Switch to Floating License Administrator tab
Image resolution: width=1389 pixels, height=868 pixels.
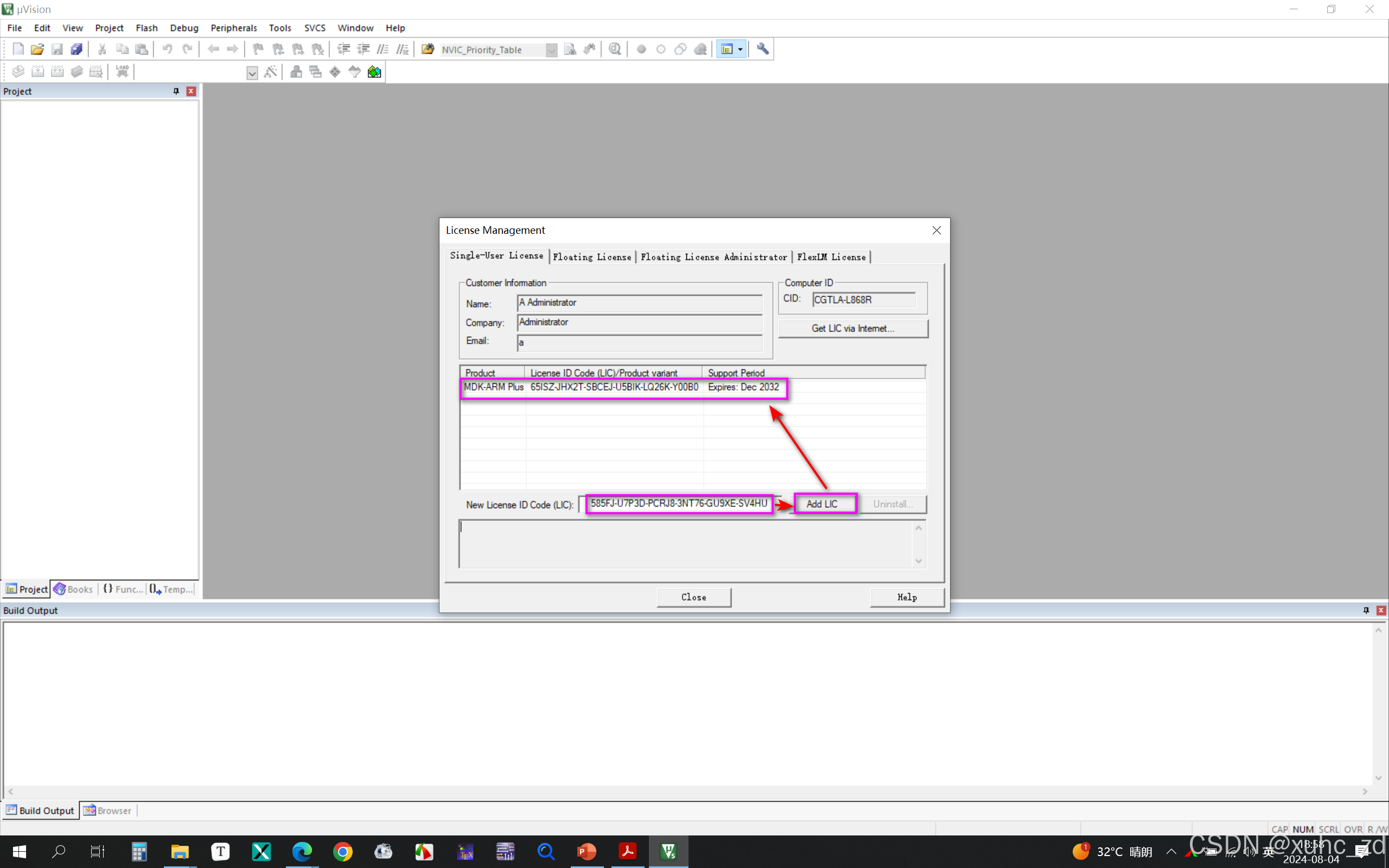point(713,257)
